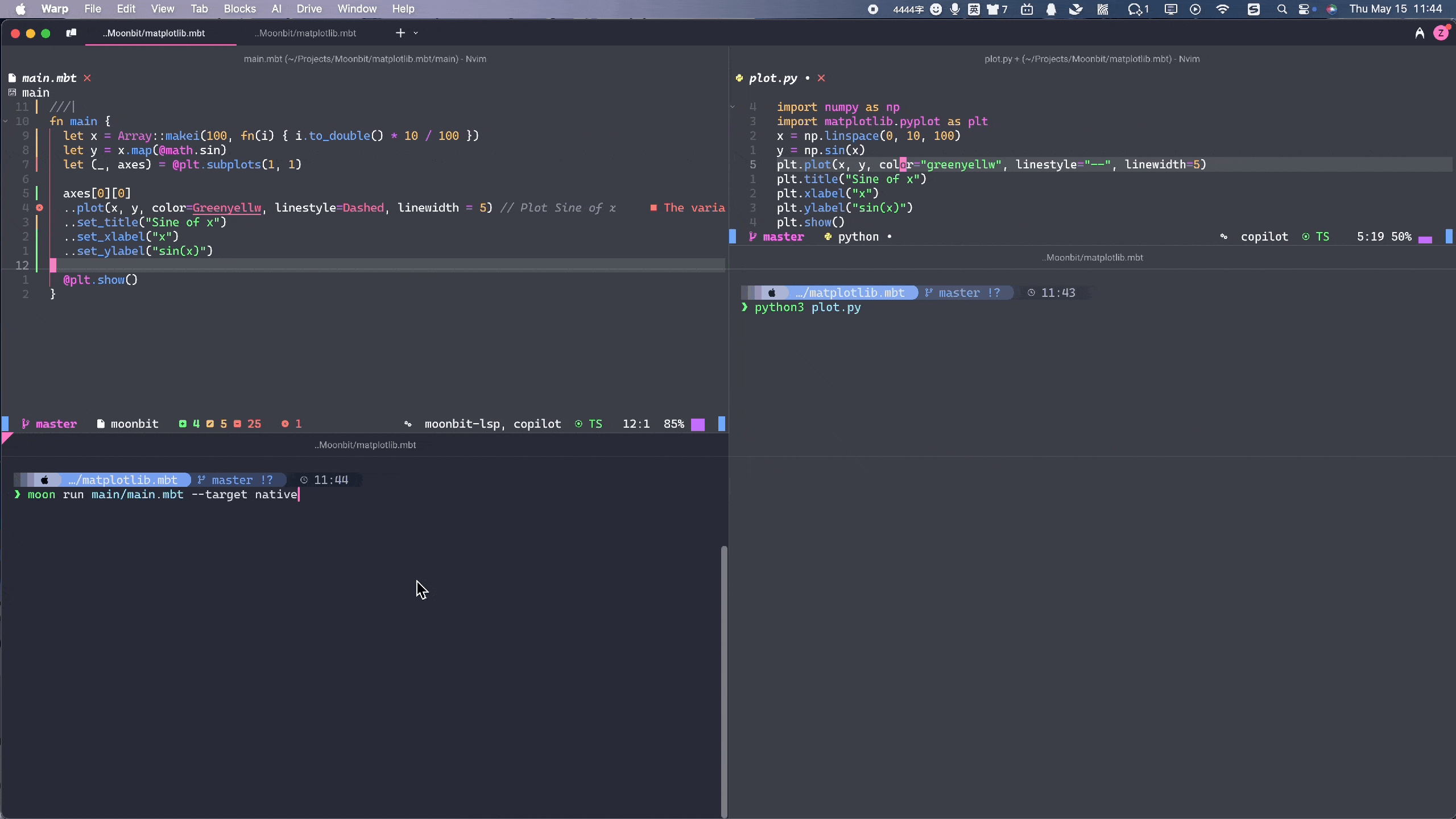Collapse the fn main fold in main.mbt
This screenshot has height=819, width=1456.
6,121
